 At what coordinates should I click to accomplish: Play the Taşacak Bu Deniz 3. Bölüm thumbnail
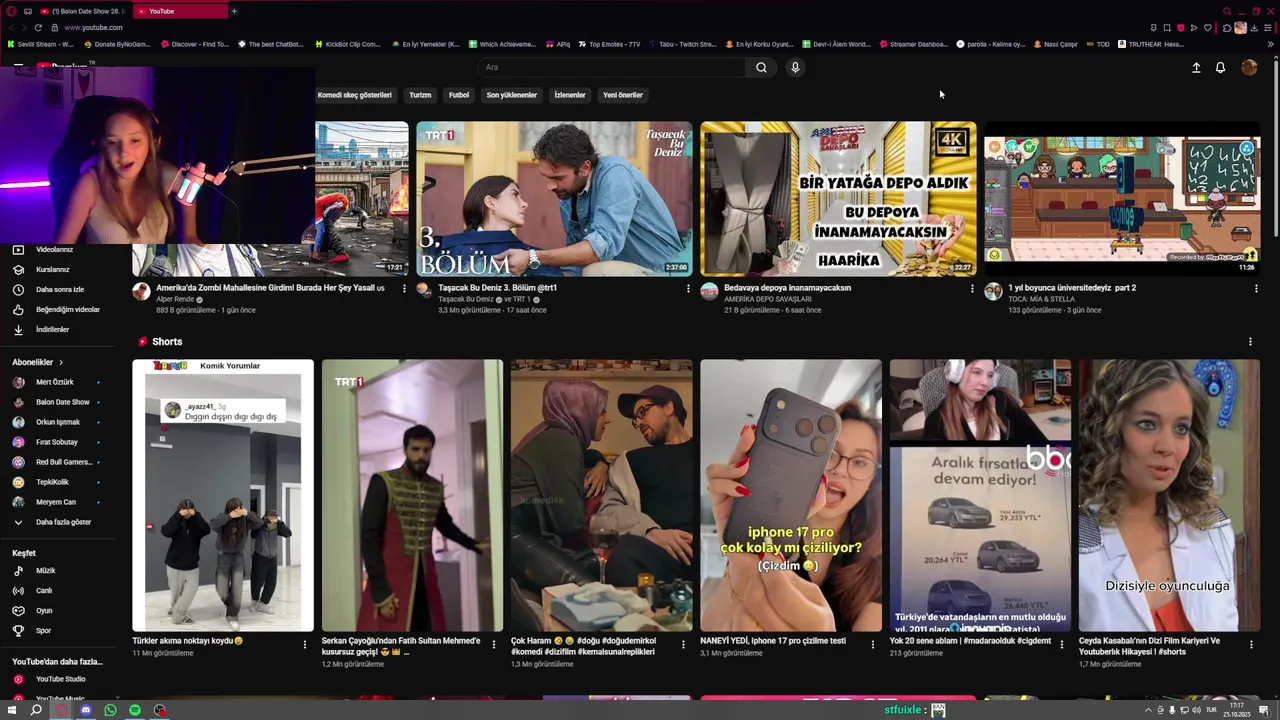coord(554,199)
